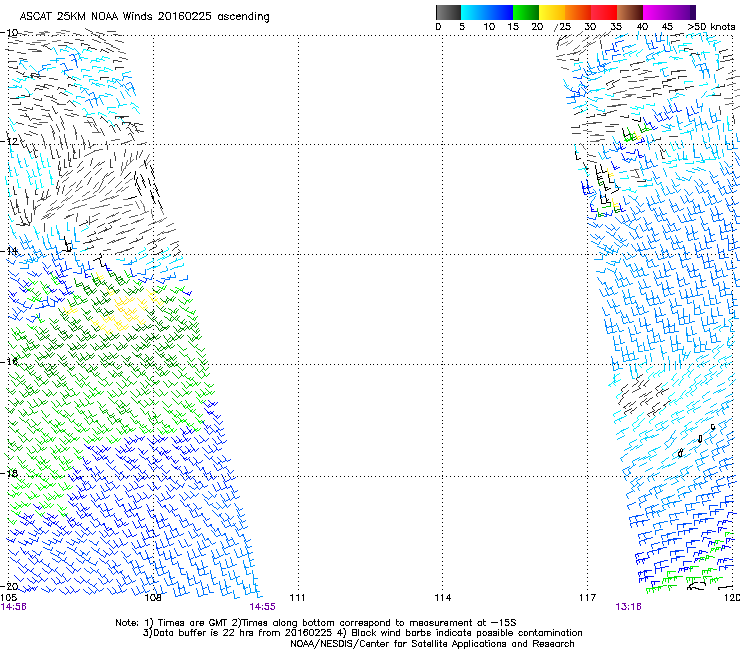This screenshot has height=650, width=740.
Task: Click the '35' label under the color scale
Action: click(x=616, y=27)
